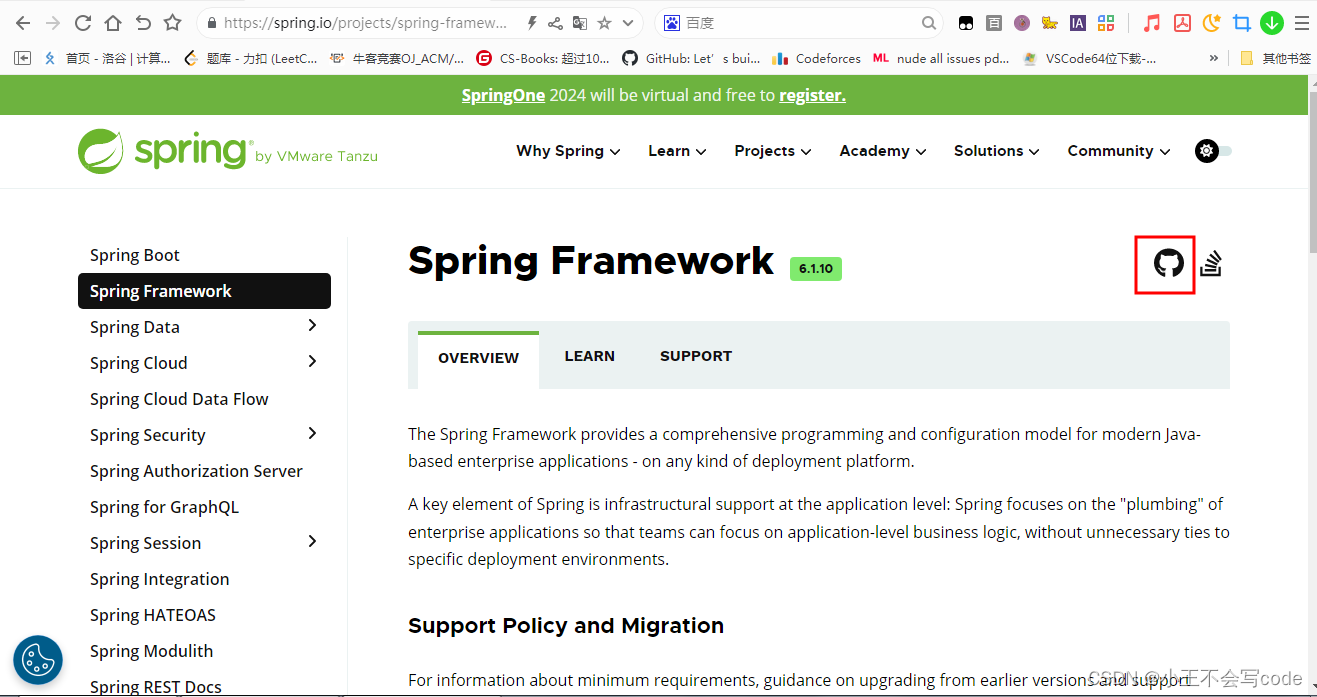Open the 其他书签 bookmarks folder
This screenshot has width=1317, height=697.
pos(1275,58)
